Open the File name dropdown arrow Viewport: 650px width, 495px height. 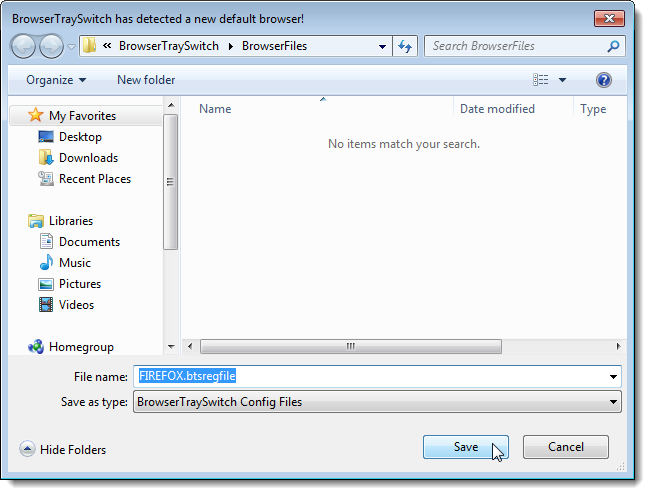(614, 377)
